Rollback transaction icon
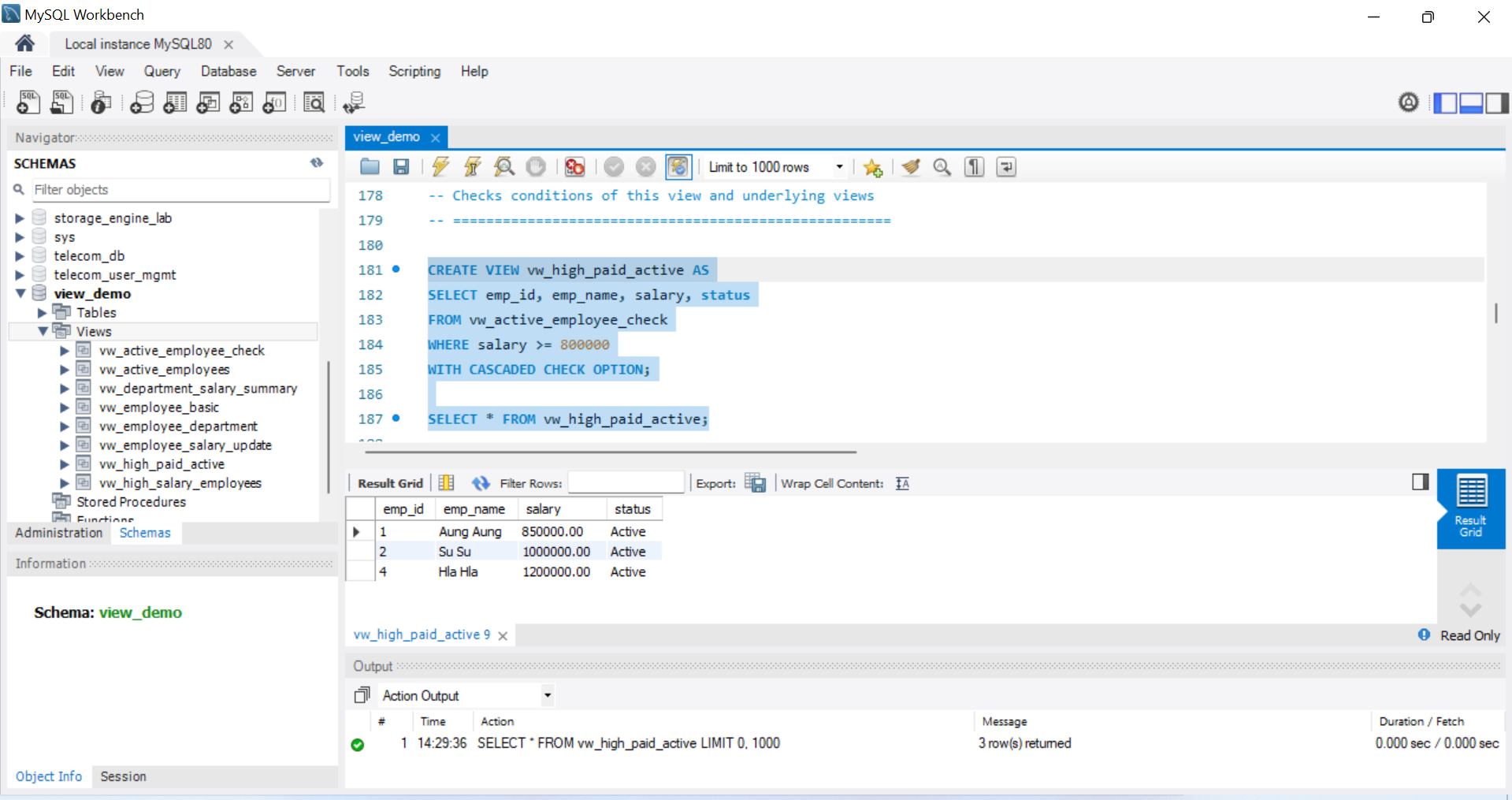This screenshot has width=1512, height=800. pos(645,166)
